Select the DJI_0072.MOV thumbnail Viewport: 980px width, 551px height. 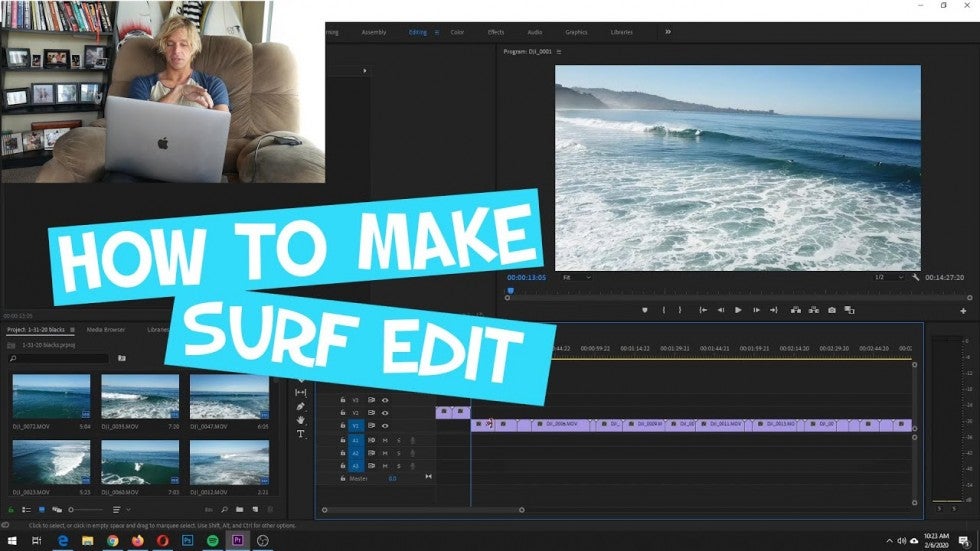pyautogui.click(x=51, y=396)
